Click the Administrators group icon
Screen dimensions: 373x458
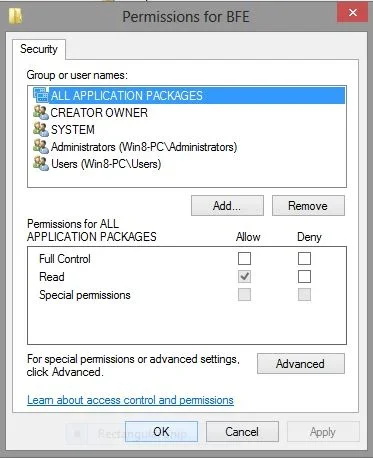tap(41, 146)
